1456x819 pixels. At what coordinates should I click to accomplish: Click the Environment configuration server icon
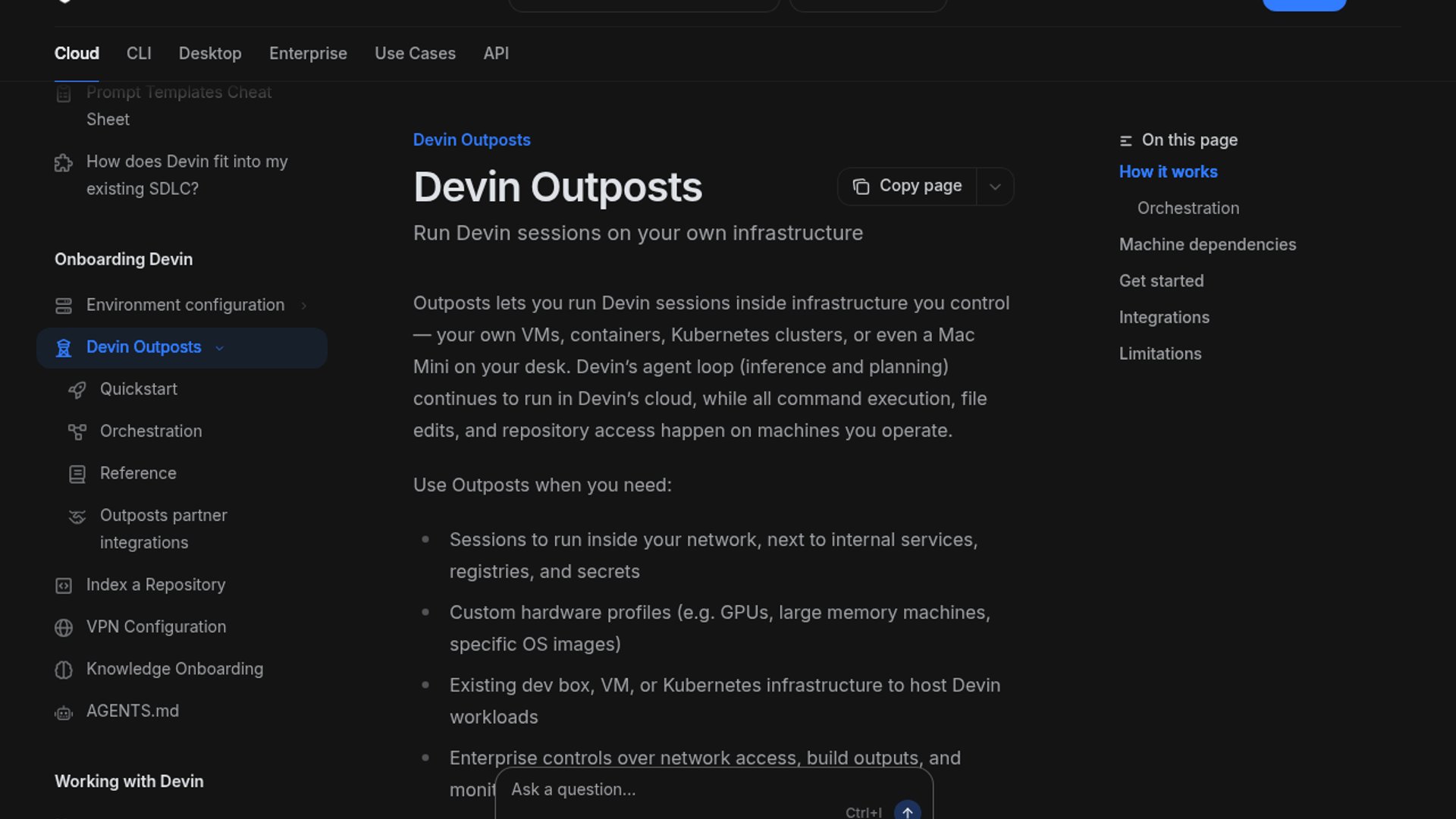tap(64, 306)
